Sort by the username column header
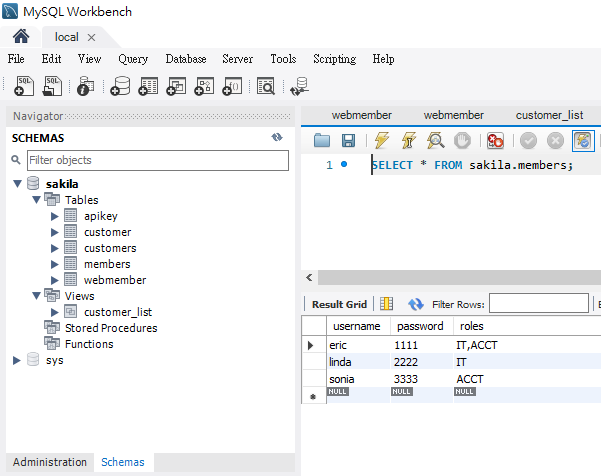This screenshot has width=601, height=476. [356, 326]
